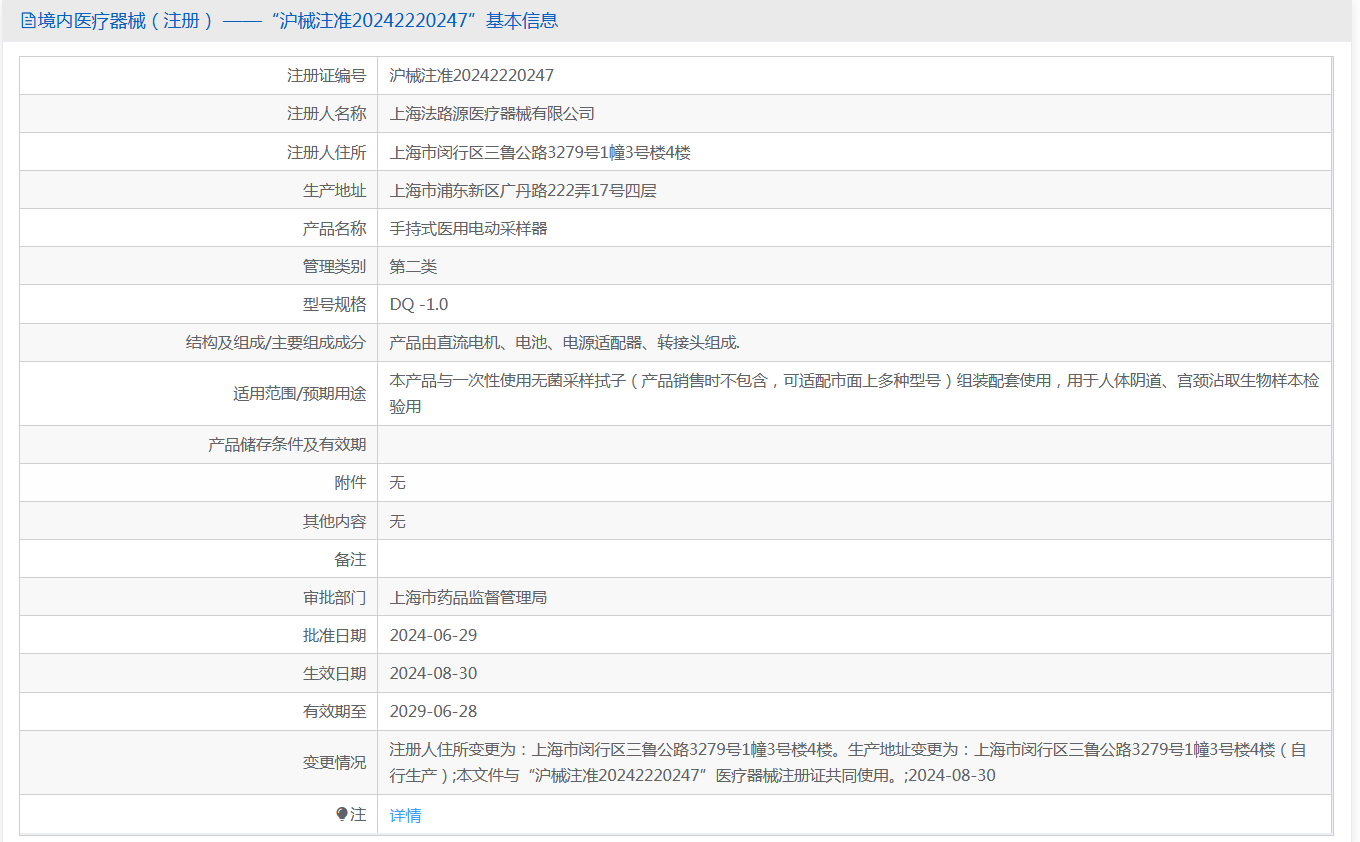
Task: Select effective date 2024-08-30 in the 生效日期 row
Action: (x=433, y=673)
